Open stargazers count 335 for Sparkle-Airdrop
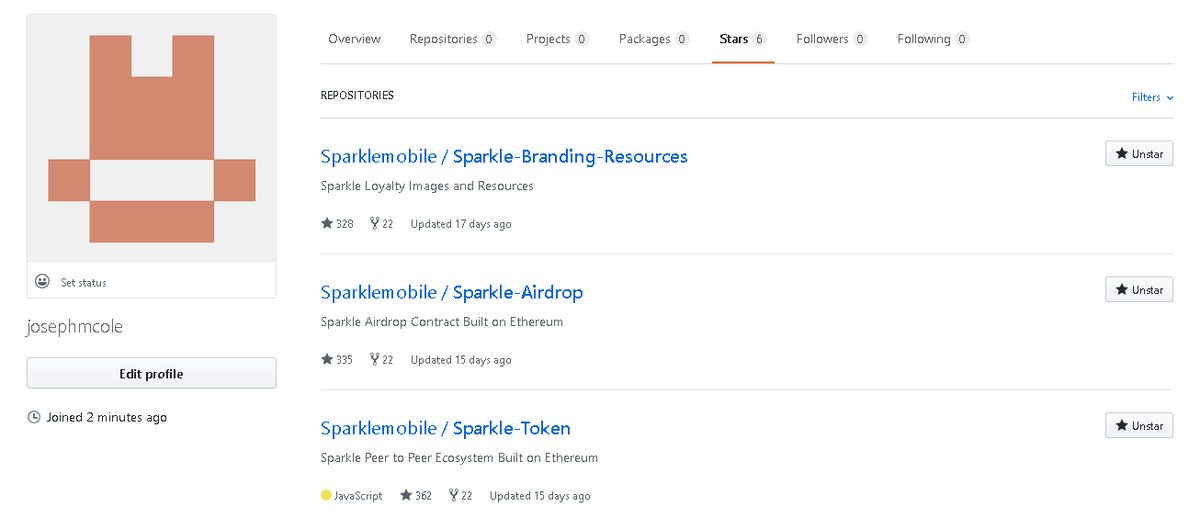This screenshot has height=518, width=1200. (x=337, y=360)
